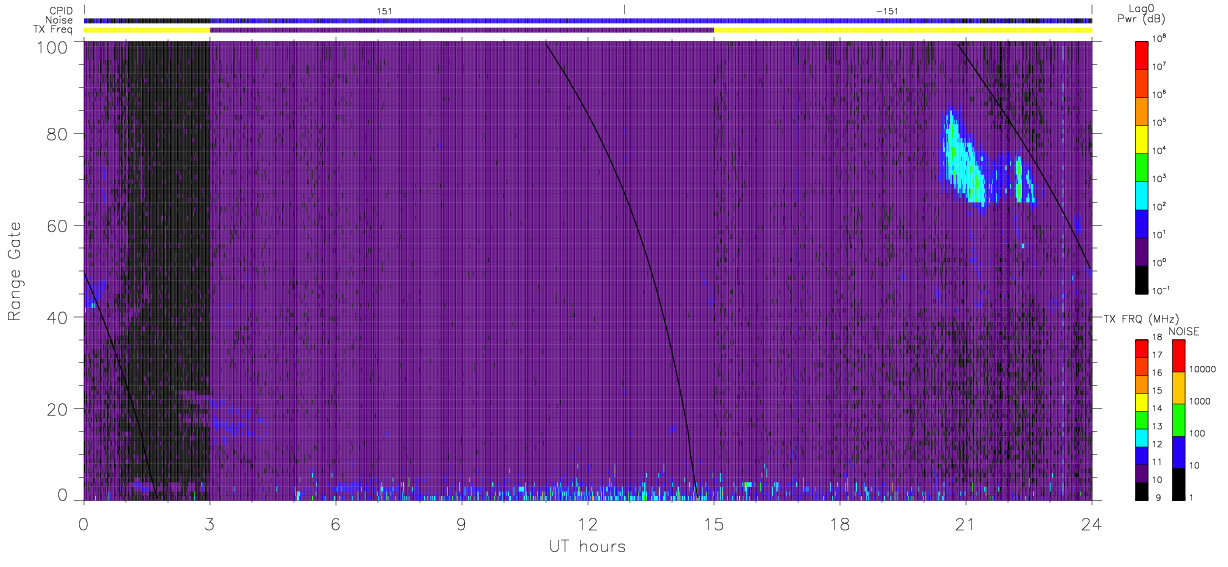Click the 'Range Gate' y-axis label
1228x567 pixels.
click(15, 270)
